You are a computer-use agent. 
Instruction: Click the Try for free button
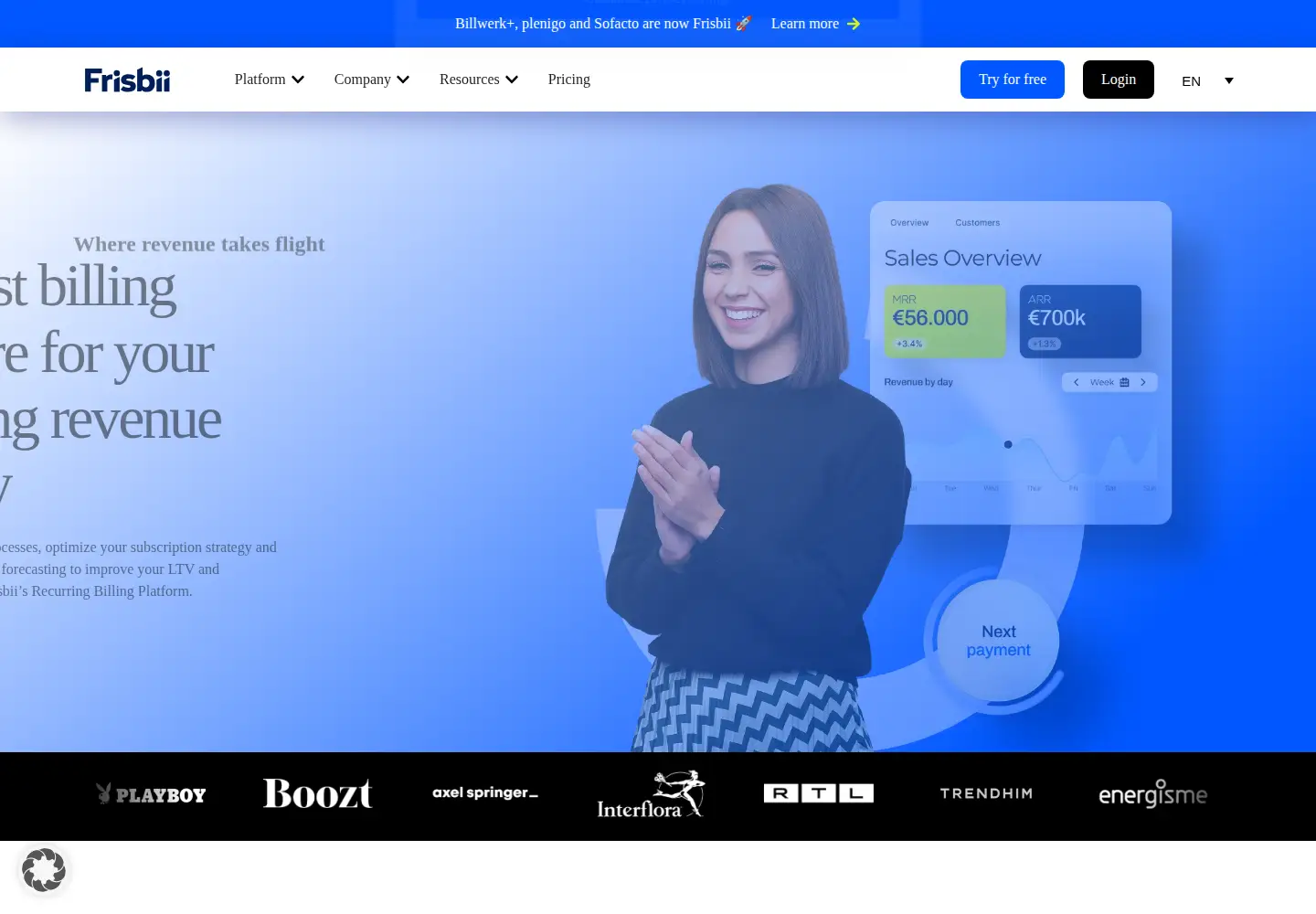click(1013, 80)
